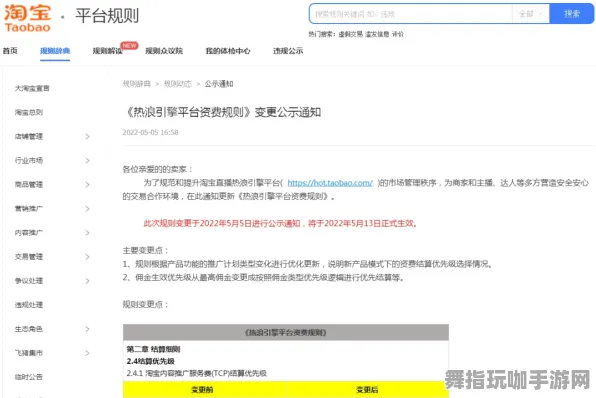Click the red effective-date notice text

coord(280,224)
